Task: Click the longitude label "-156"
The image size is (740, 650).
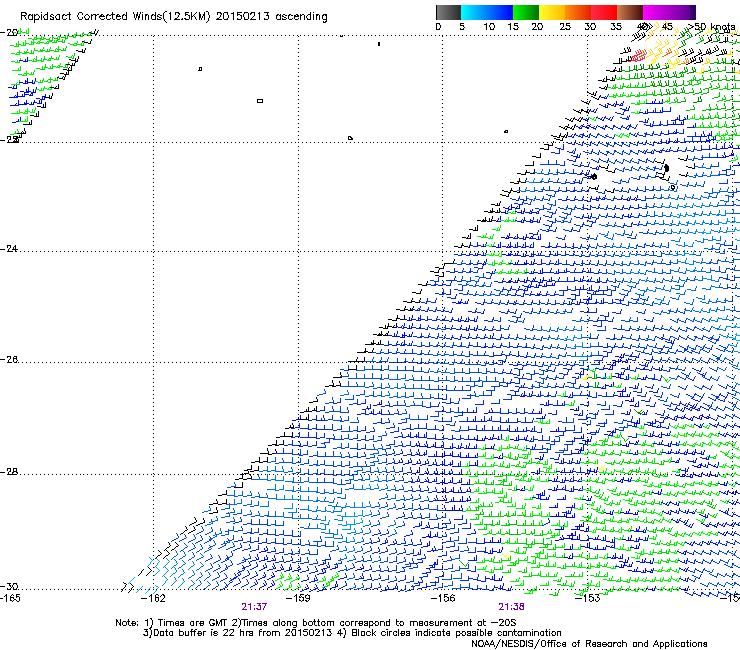Action: pyautogui.click(x=443, y=599)
